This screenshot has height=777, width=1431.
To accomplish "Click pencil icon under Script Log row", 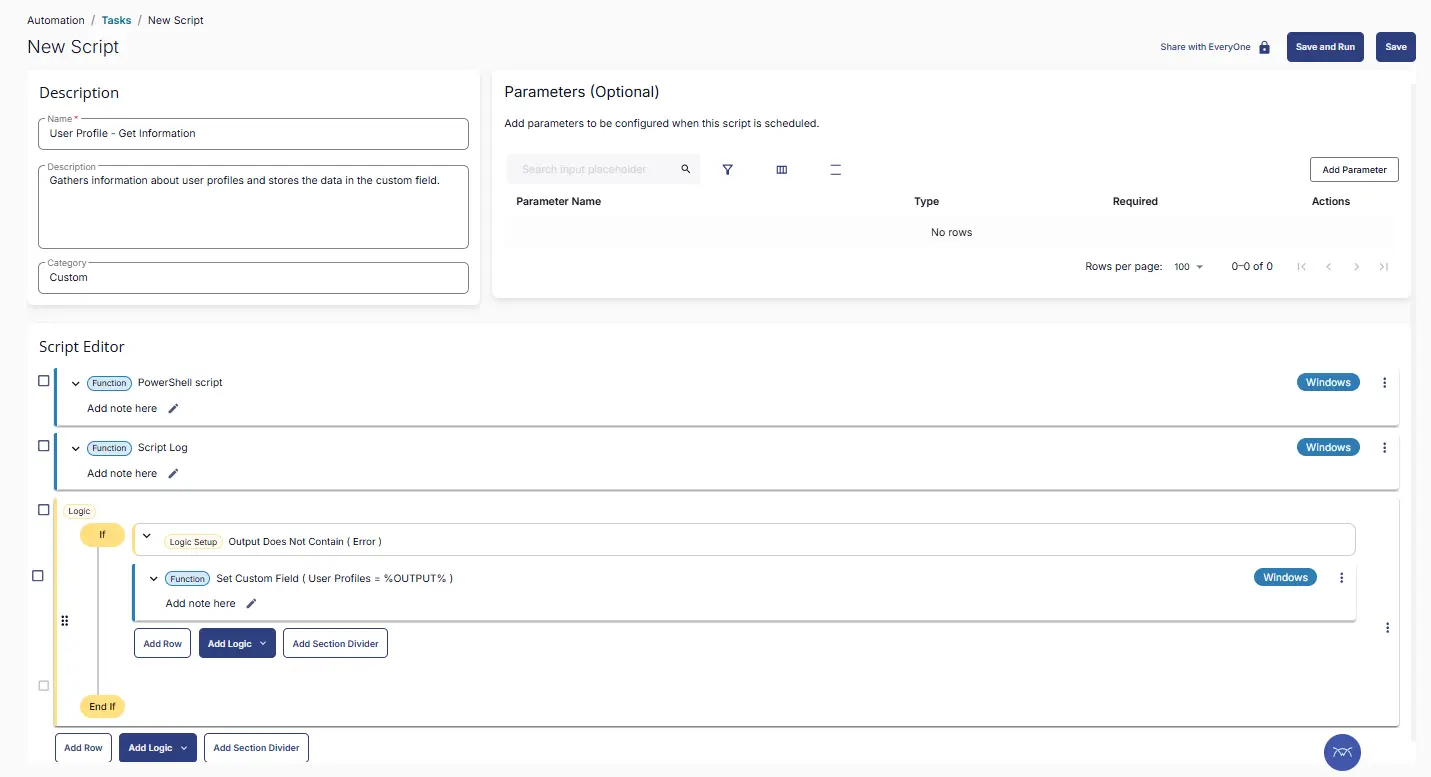I will tap(173, 473).
